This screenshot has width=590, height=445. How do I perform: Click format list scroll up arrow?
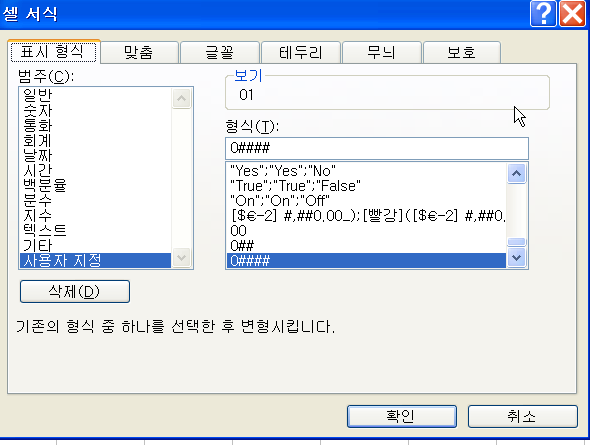tap(516, 173)
